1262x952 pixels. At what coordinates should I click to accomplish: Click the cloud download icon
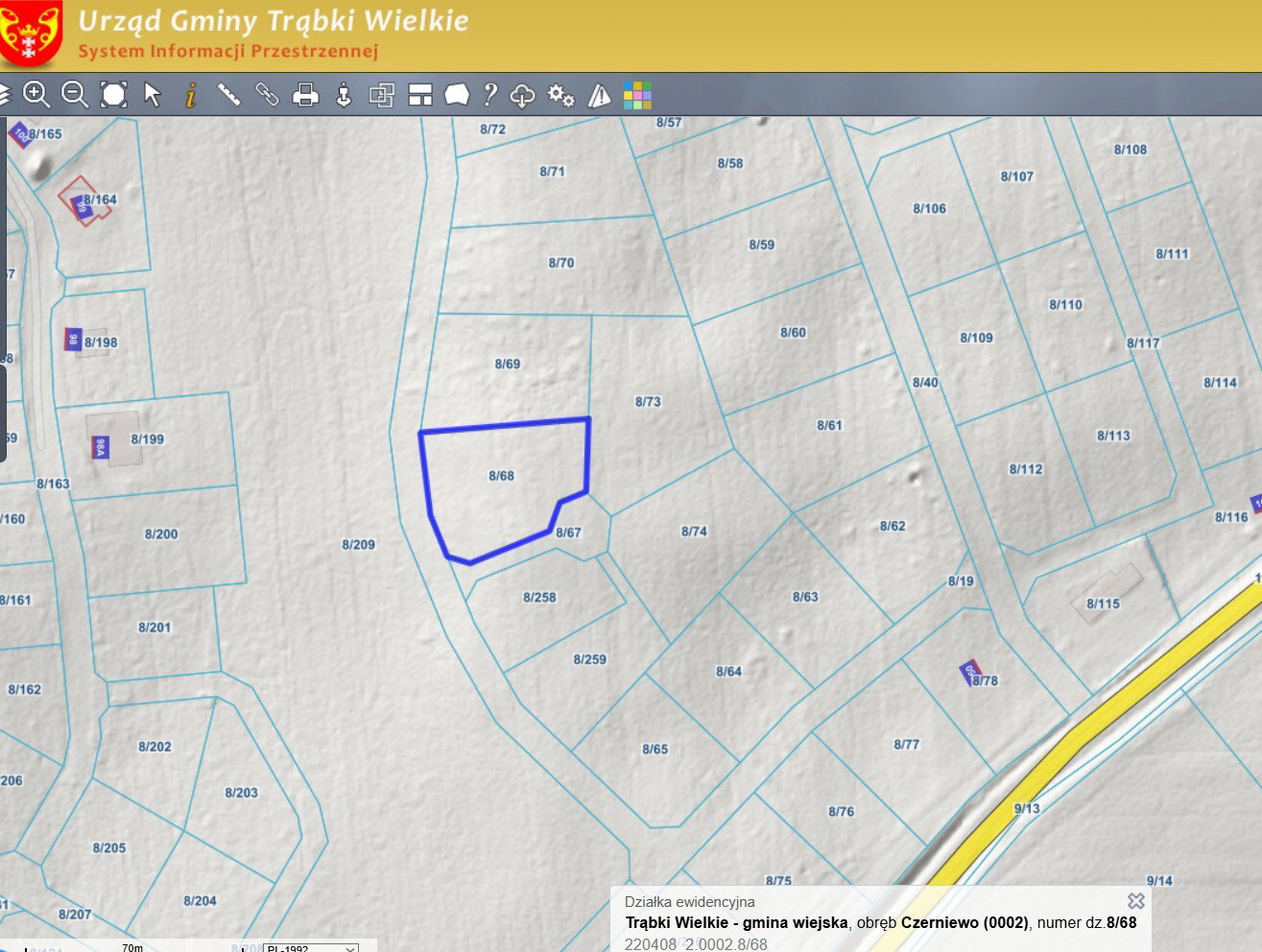[522, 94]
